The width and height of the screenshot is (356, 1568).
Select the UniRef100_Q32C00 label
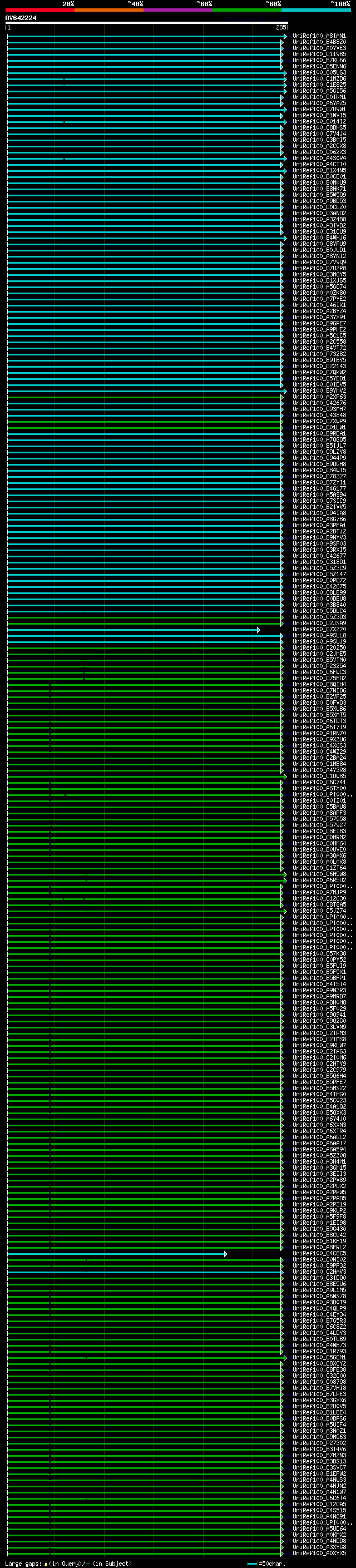pyautogui.click(x=319, y=1376)
